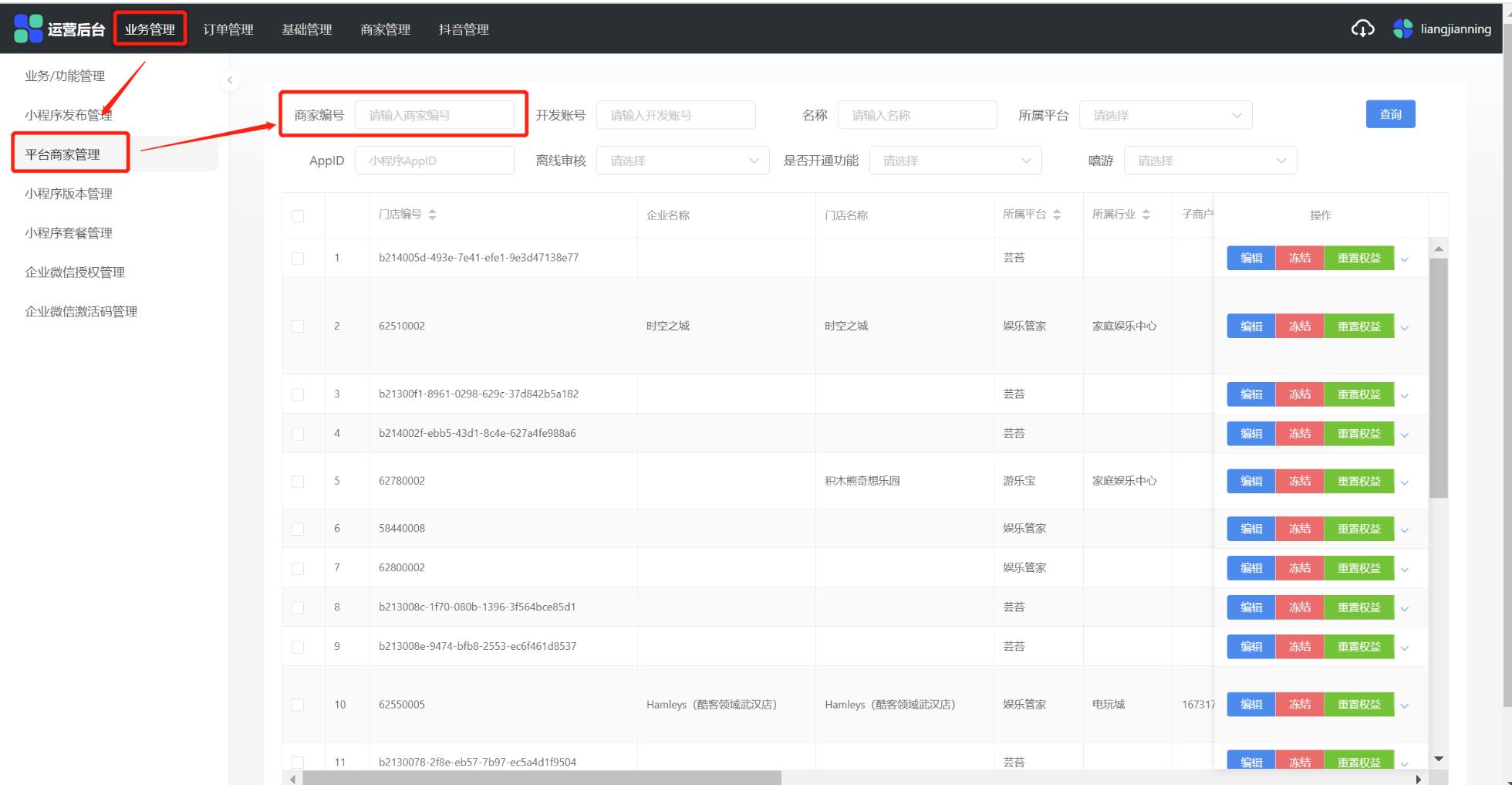This screenshot has width=1512, height=785.
Task: Click 重置权益 for row 62550005
Action: point(1359,704)
